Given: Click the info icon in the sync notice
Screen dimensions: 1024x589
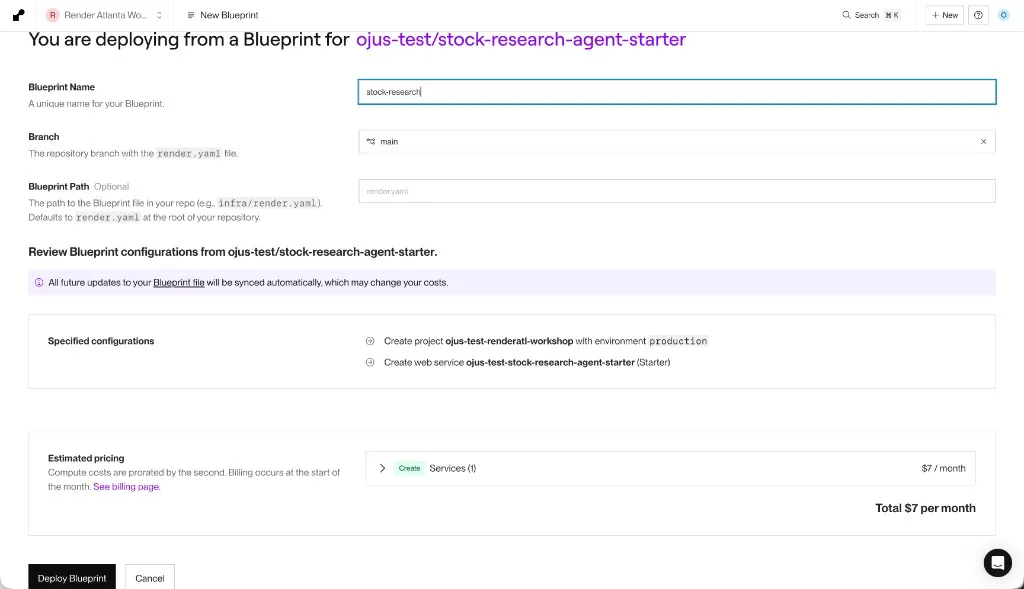Looking at the screenshot, I should 39,283.
